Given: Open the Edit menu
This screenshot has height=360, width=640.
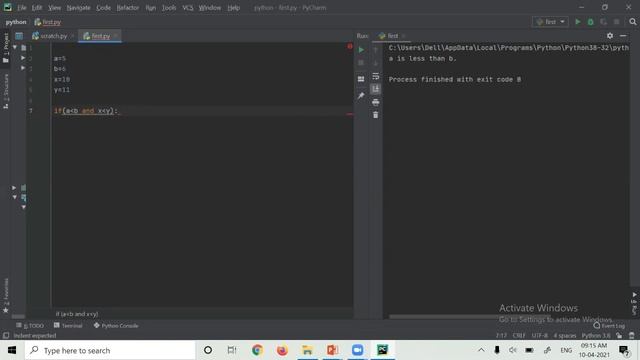Looking at the screenshot, I should click(x=37, y=7).
